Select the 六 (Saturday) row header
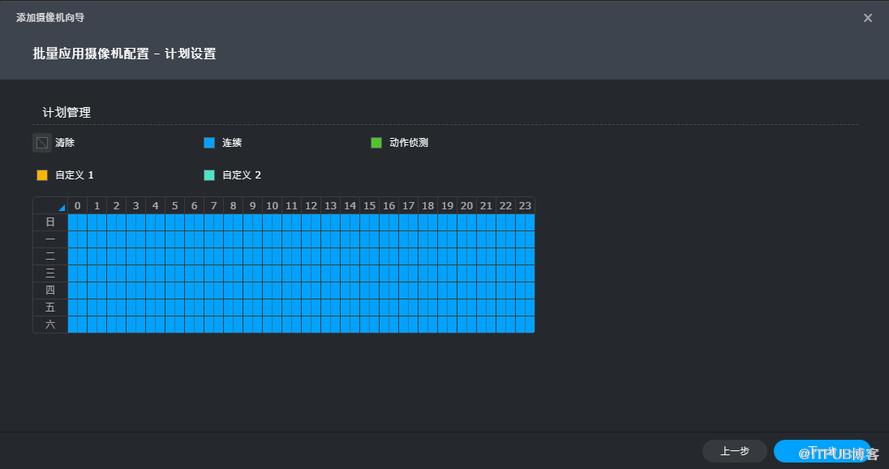This screenshot has width=889, height=469. [x=50, y=324]
